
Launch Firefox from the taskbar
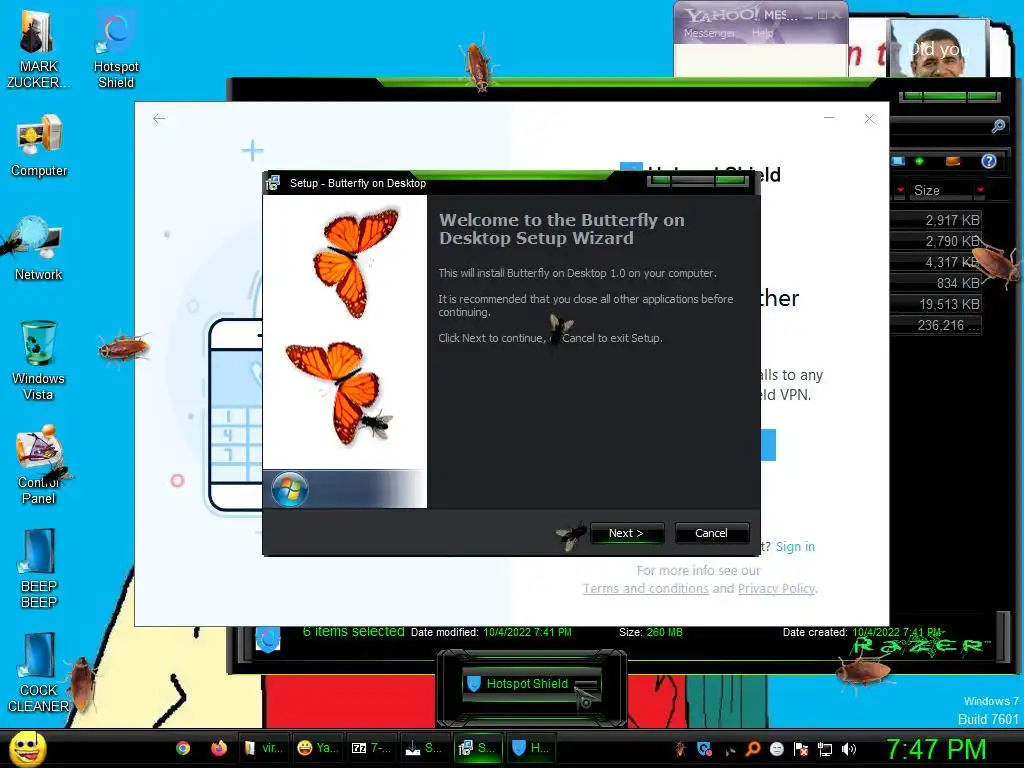point(218,748)
